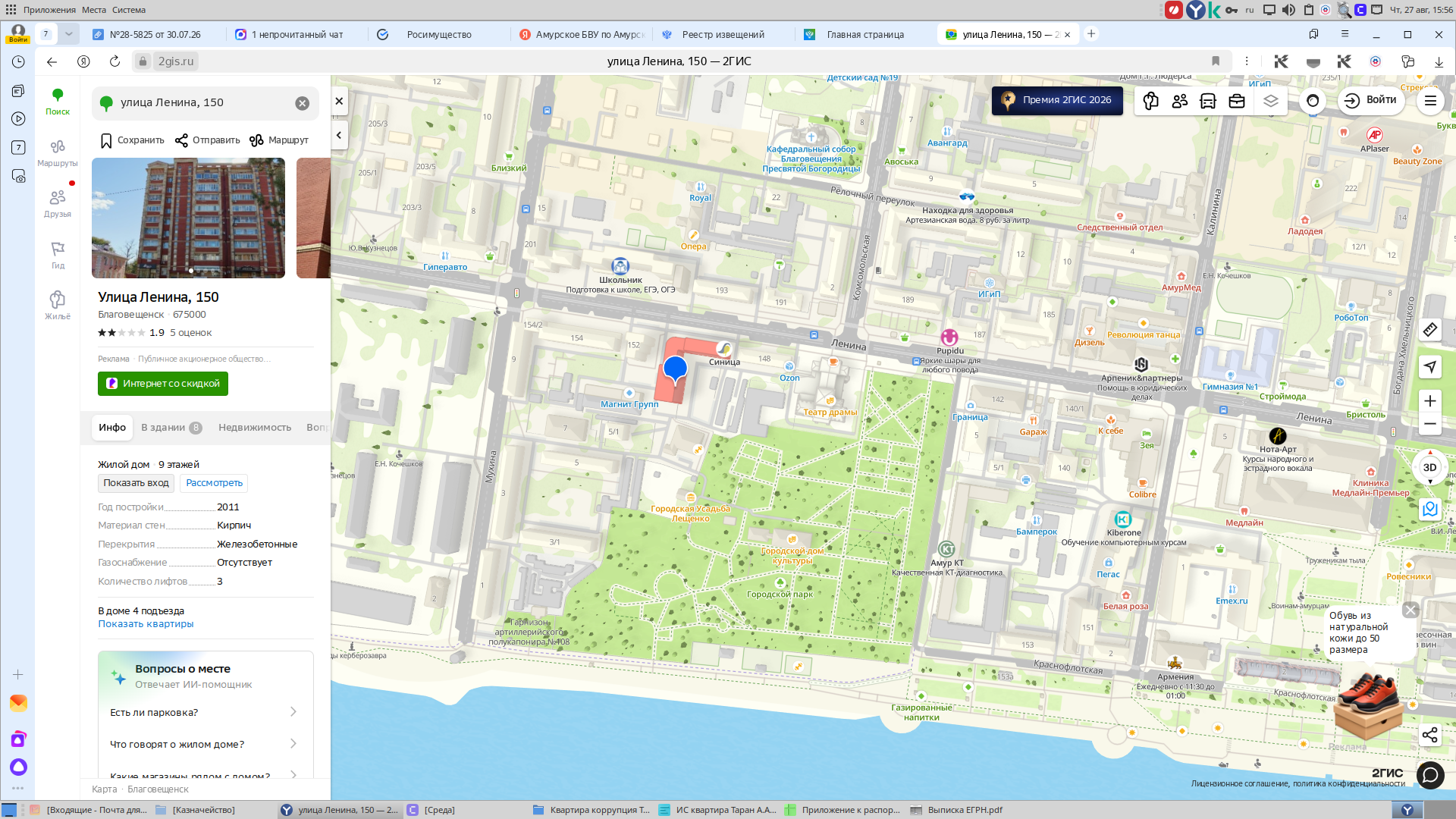Clear the search field with X
Screen dimensions: 1456x819
coord(302,103)
